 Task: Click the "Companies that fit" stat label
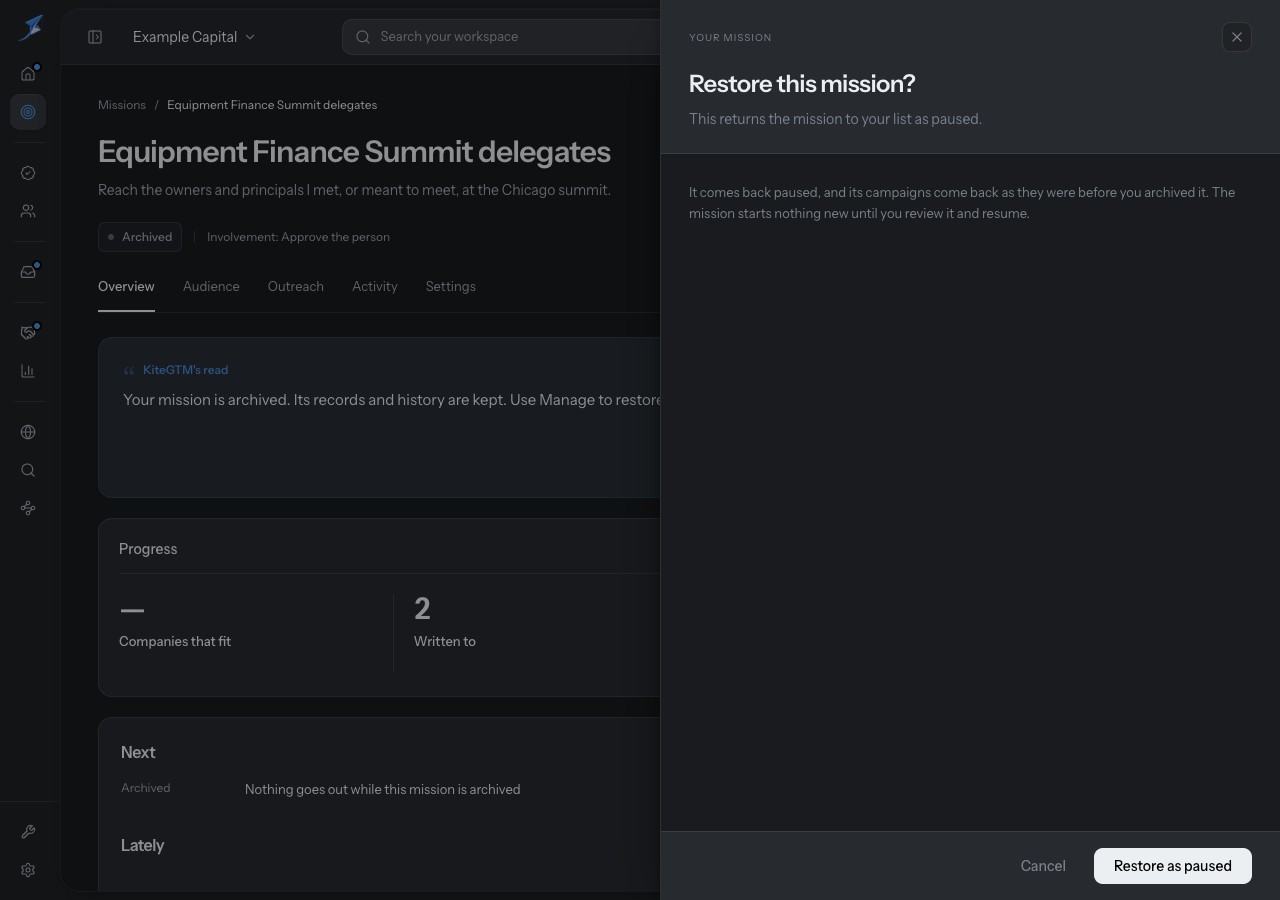[175, 642]
